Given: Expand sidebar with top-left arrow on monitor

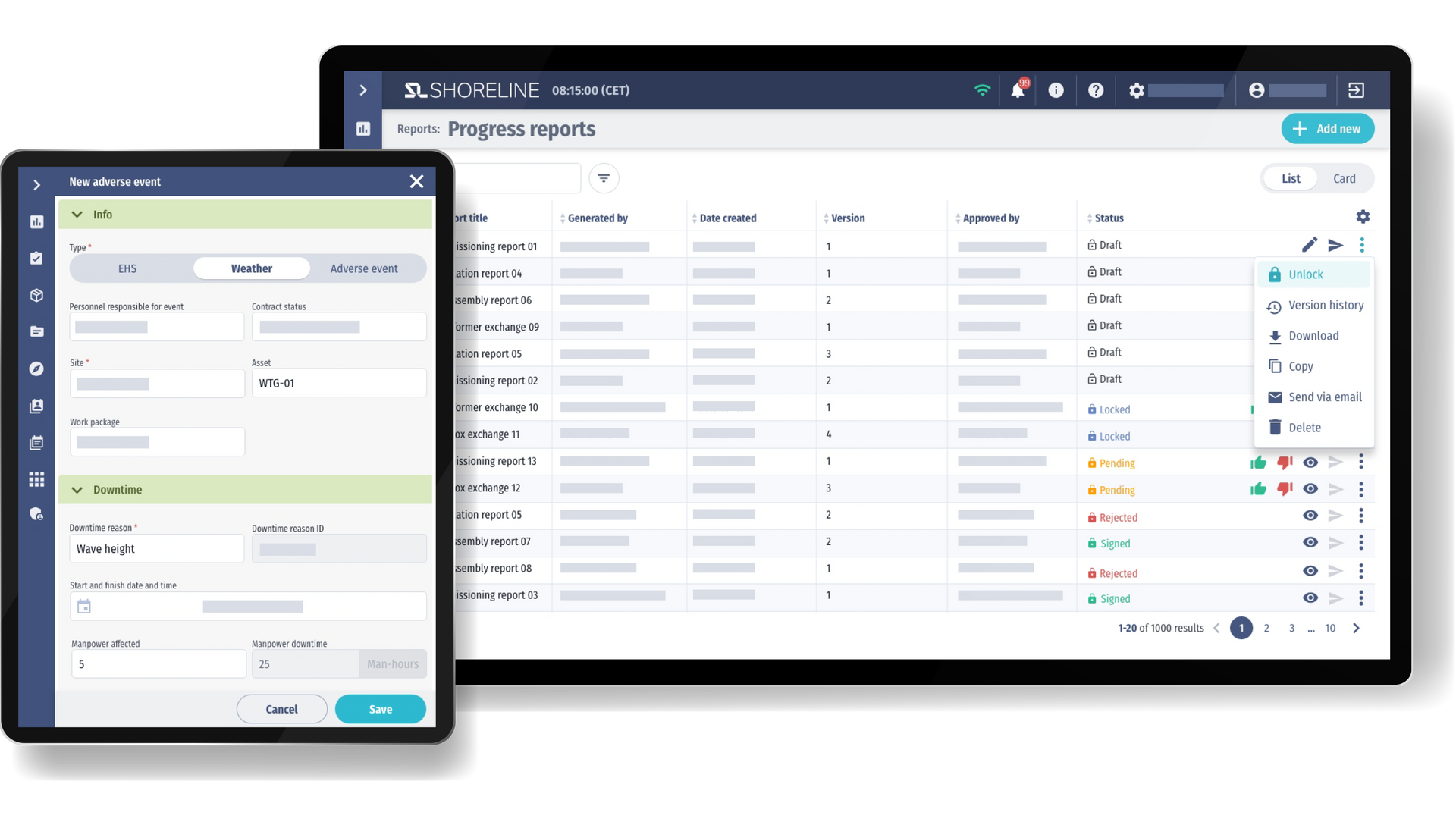Looking at the screenshot, I should coord(363,90).
